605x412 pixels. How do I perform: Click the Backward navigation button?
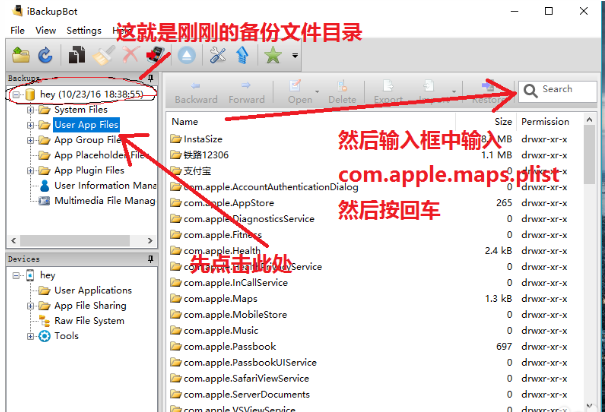(196, 93)
